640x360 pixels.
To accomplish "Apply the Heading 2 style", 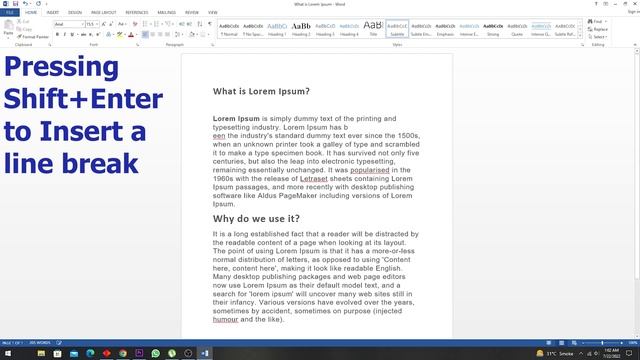I will point(301,29).
